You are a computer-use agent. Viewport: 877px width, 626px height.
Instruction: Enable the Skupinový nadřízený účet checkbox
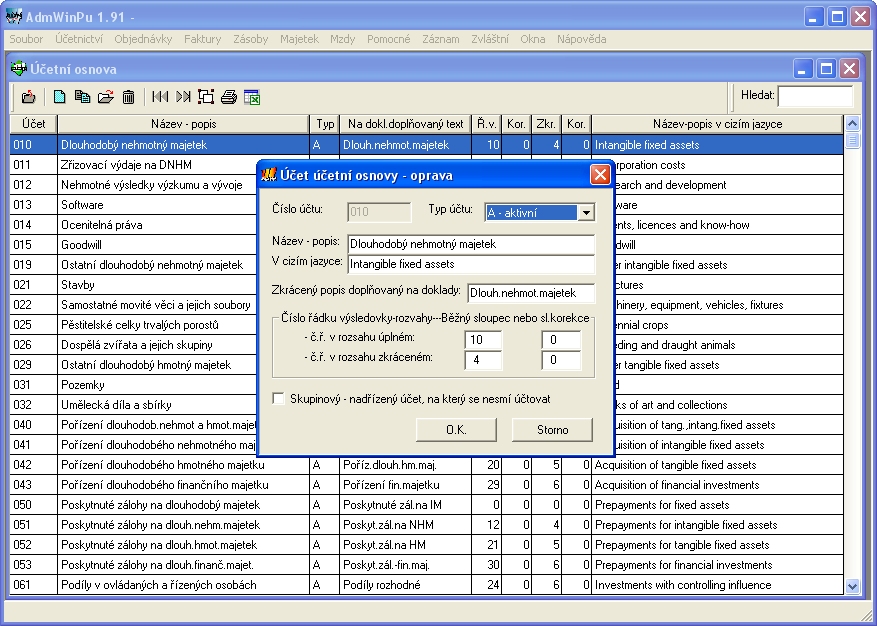280,399
